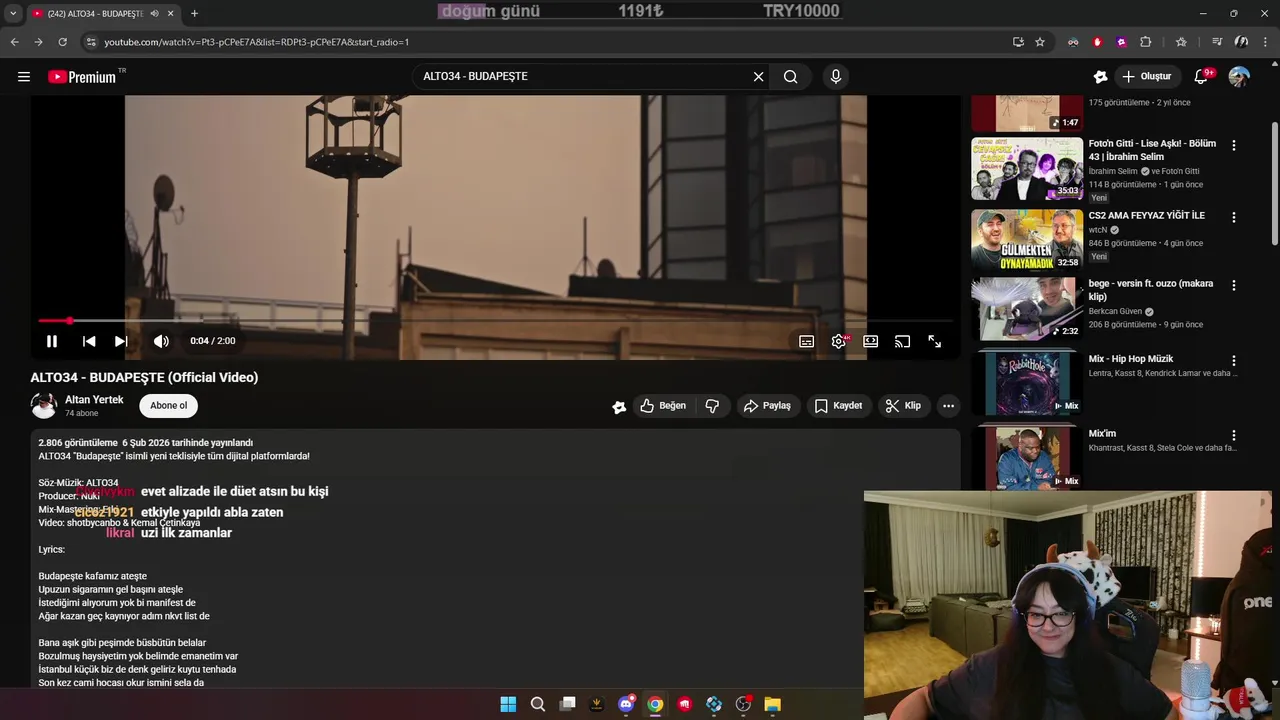Open a new browser tab
The width and height of the screenshot is (1280, 720).
click(194, 14)
